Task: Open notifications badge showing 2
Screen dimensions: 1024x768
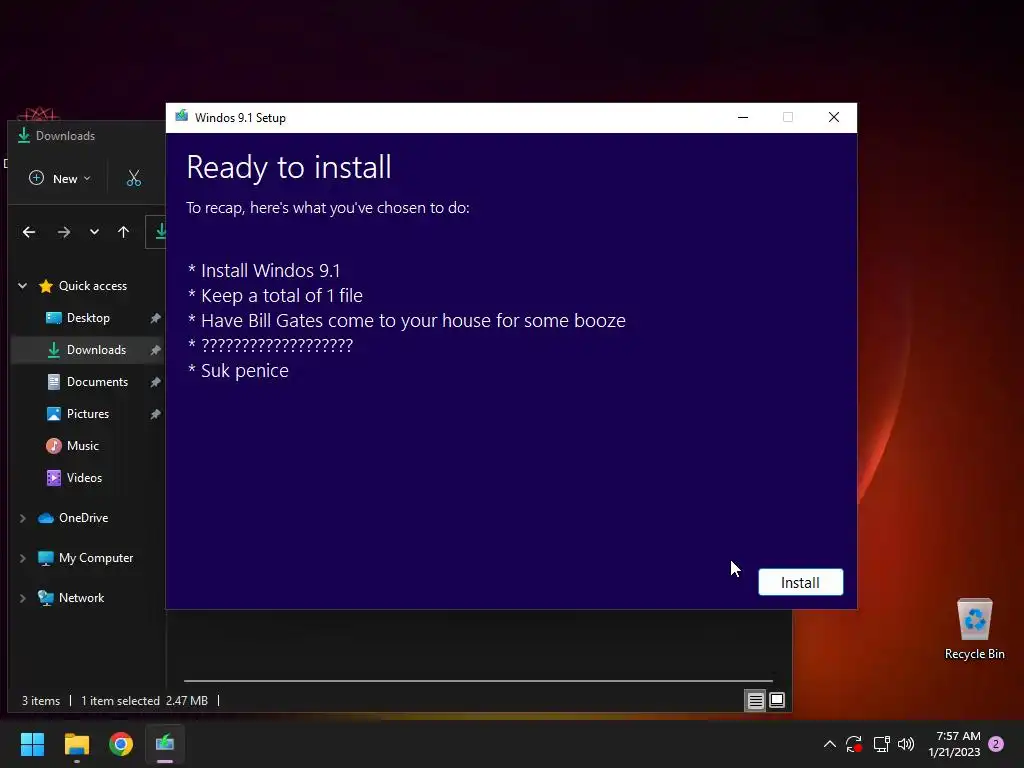Action: pyautogui.click(x=996, y=744)
